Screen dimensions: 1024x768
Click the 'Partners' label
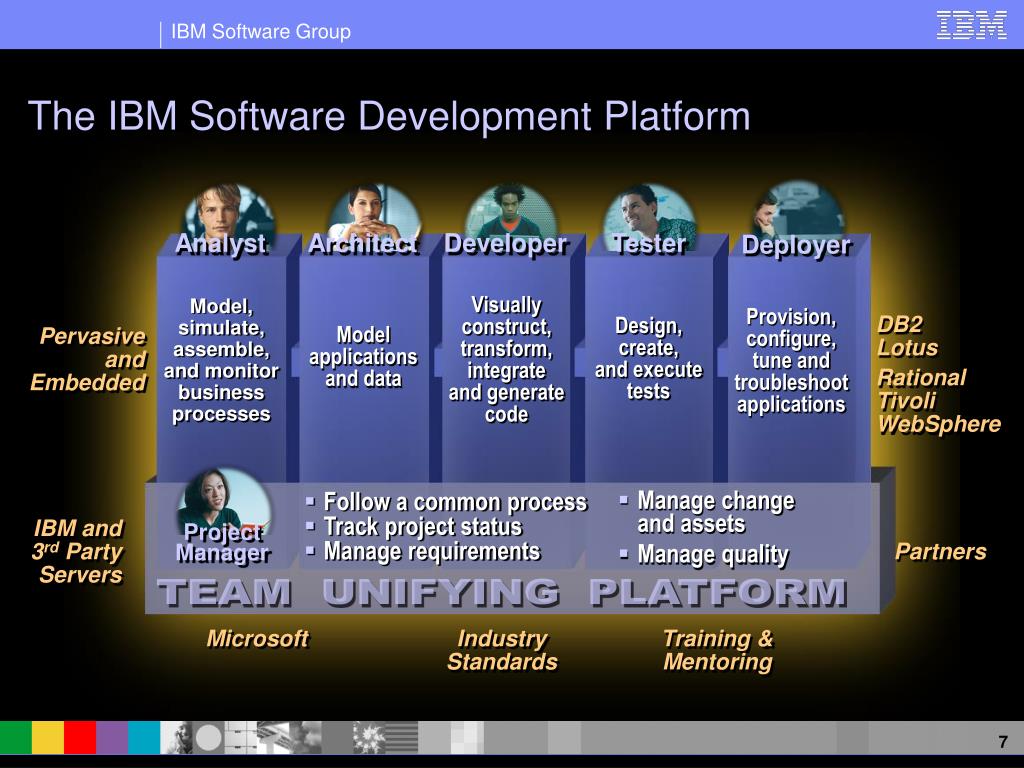[940, 552]
